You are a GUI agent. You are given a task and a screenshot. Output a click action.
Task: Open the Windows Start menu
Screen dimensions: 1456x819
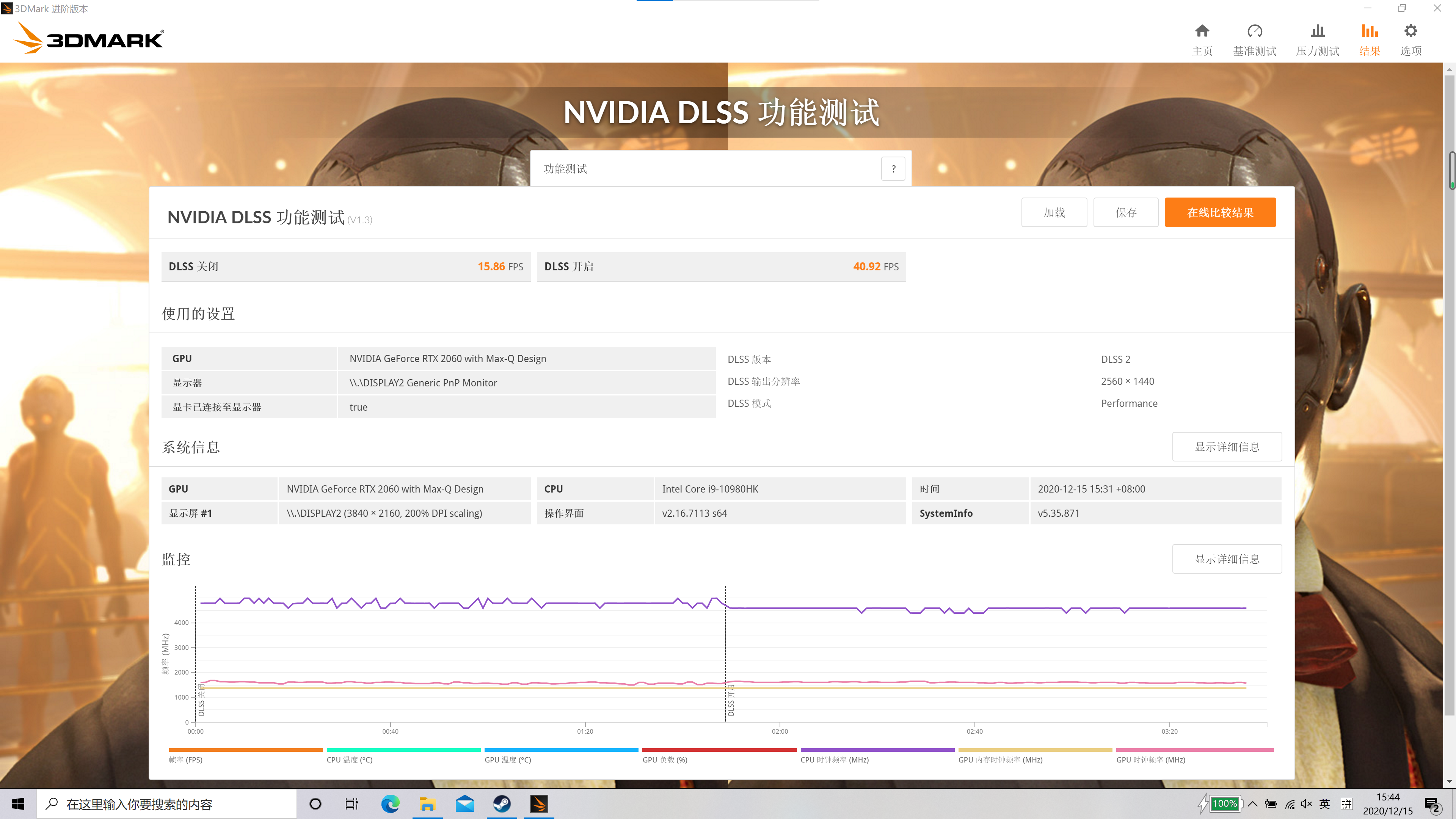pos(18,804)
